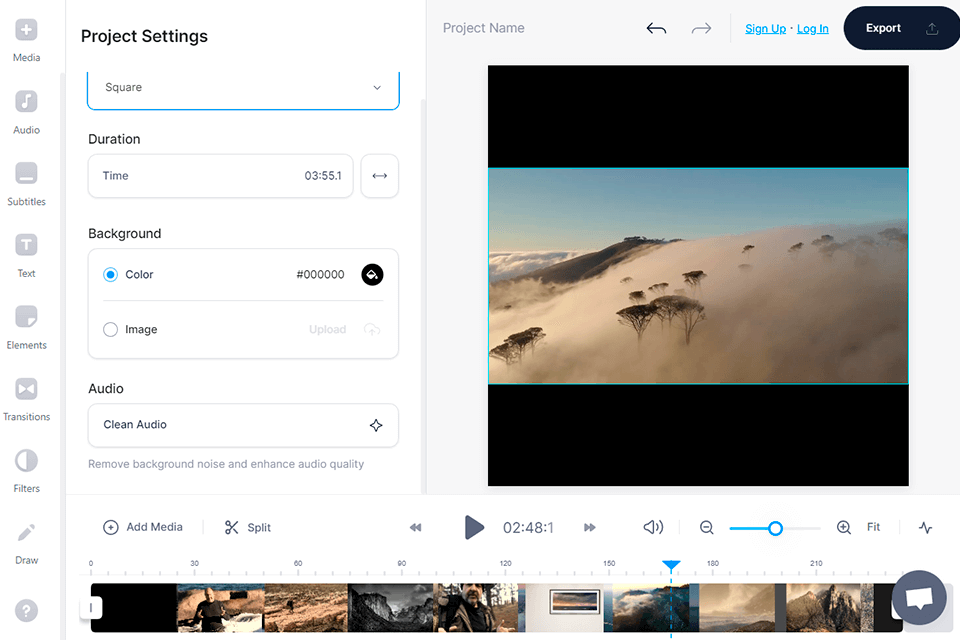Click the blue playhead marker on timeline

coord(671,565)
